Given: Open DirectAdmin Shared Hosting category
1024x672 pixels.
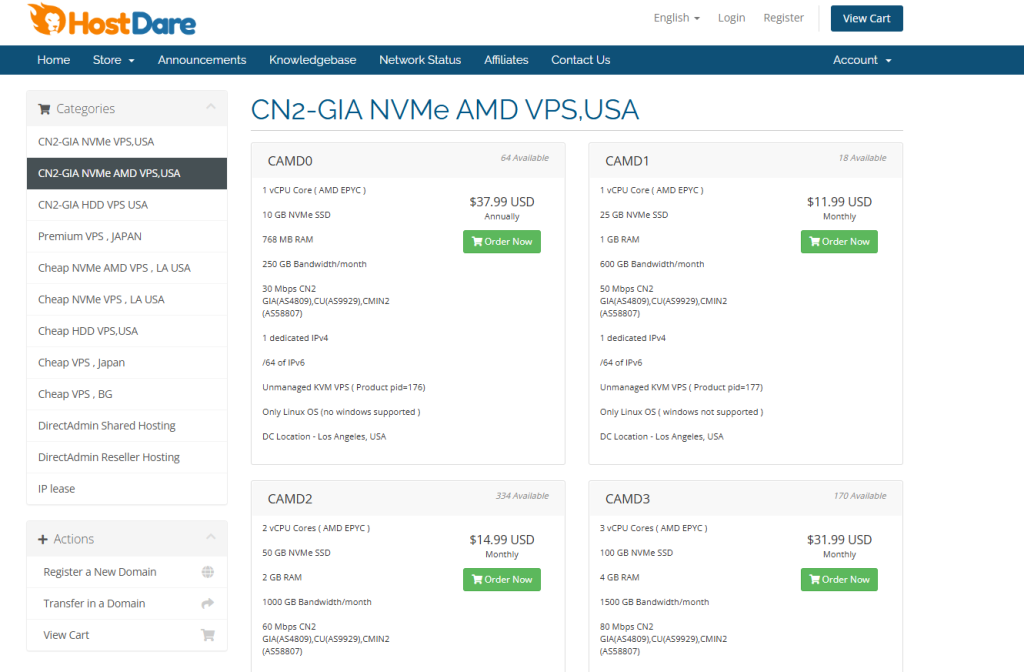Looking at the screenshot, I should coord(127,426).
